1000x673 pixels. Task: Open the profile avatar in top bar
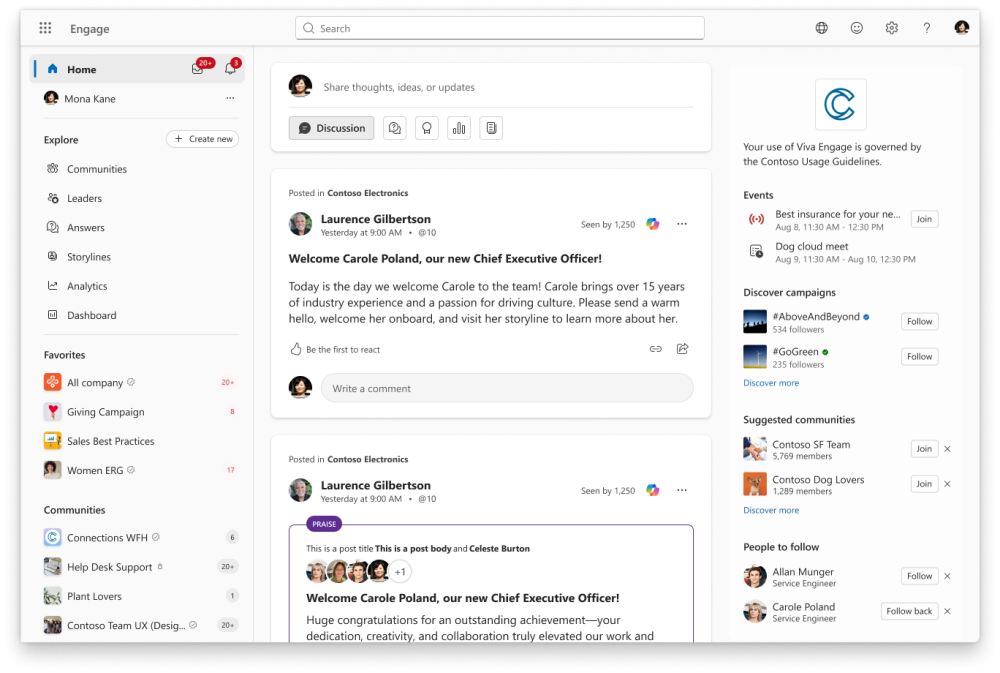962,27
